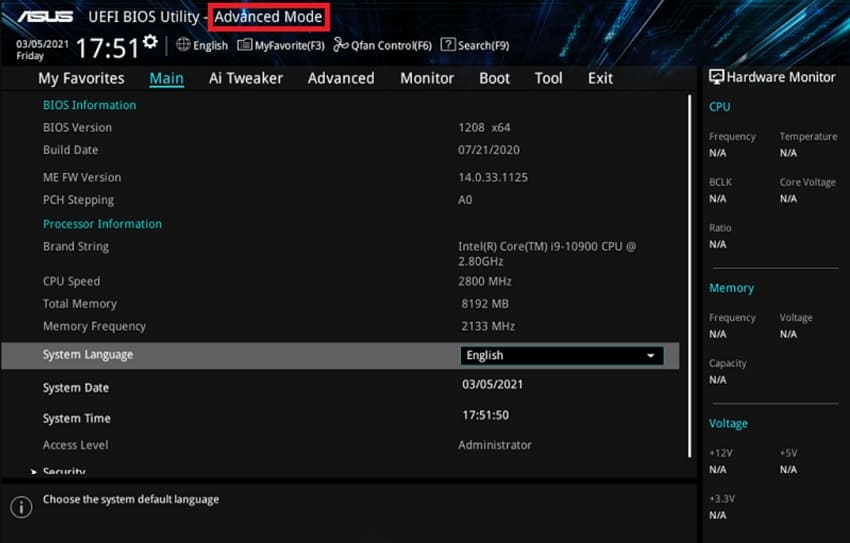Open the Monitor tab
This screenshot has height=543, width=850.
pyautogui.click(x=427, y=79)
